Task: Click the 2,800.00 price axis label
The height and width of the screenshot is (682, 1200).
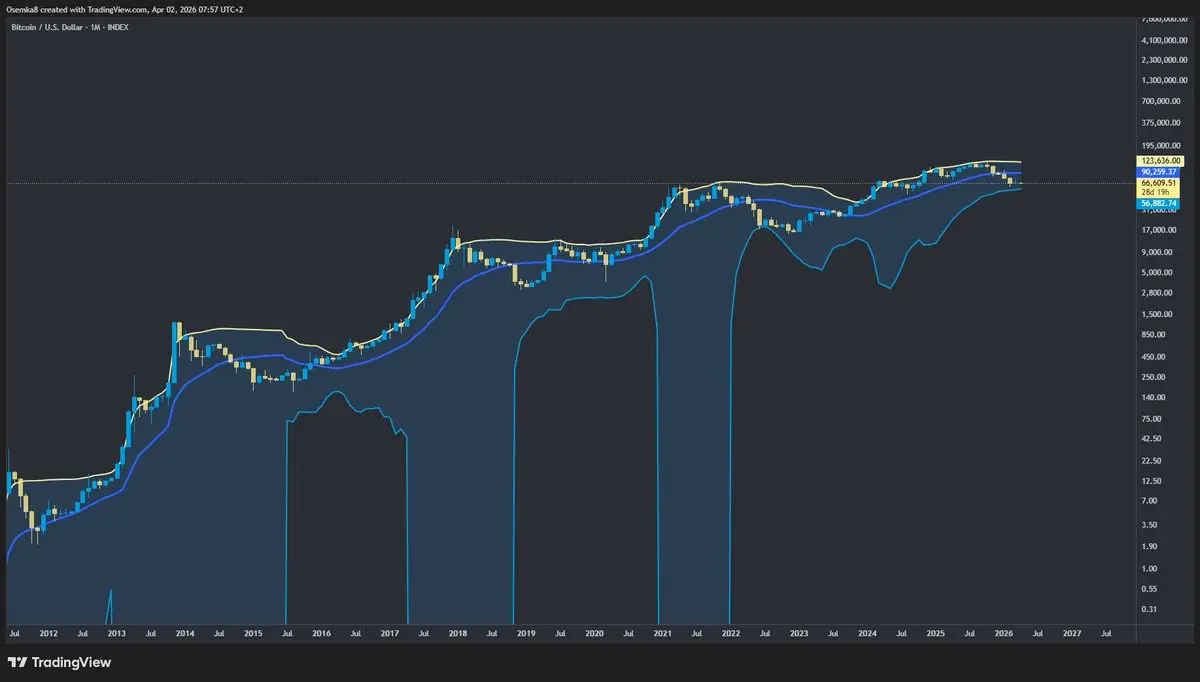Action: (1157, 292)
